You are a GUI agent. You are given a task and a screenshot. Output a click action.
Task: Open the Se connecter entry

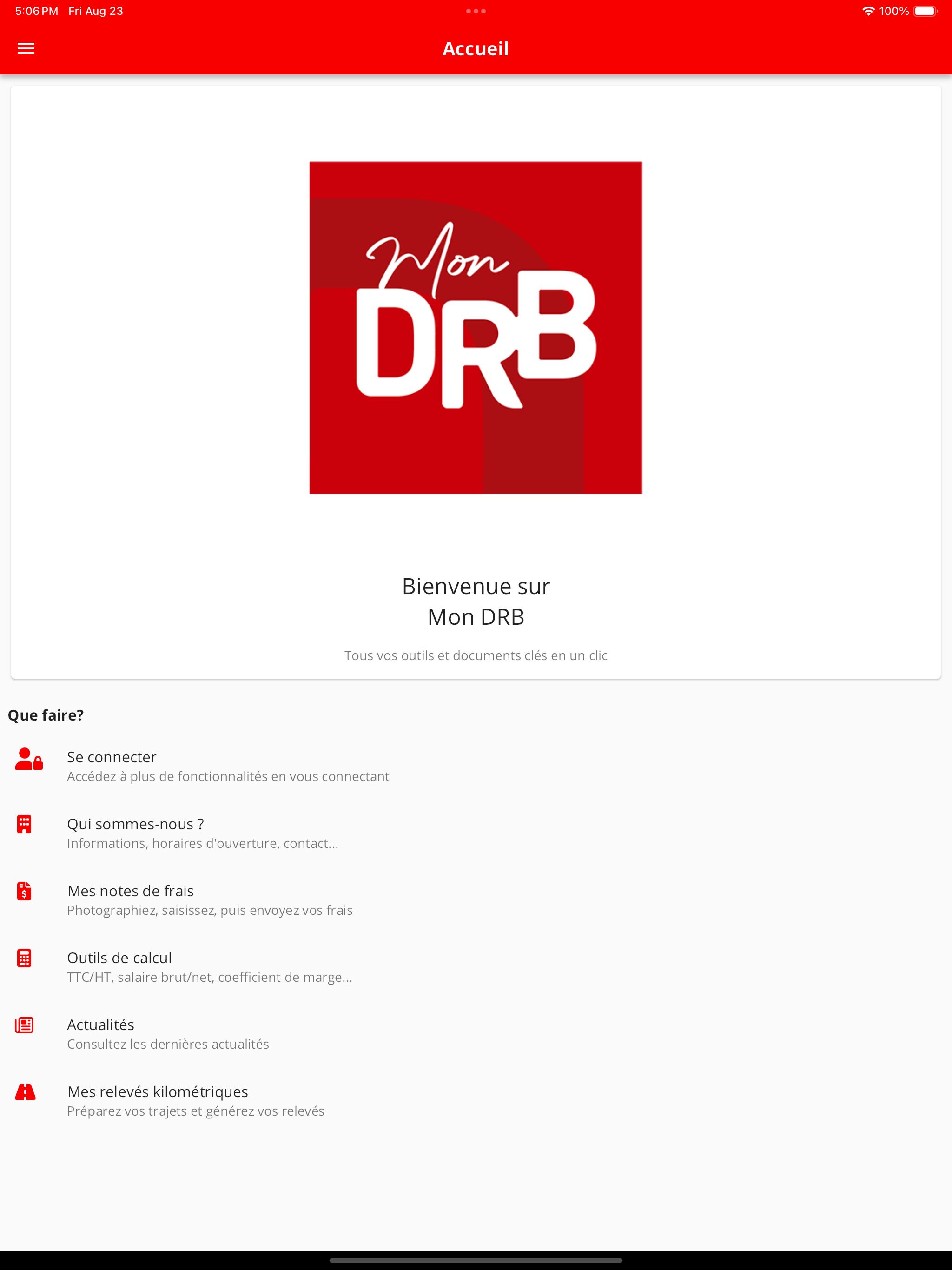click(x=476, y=766)
